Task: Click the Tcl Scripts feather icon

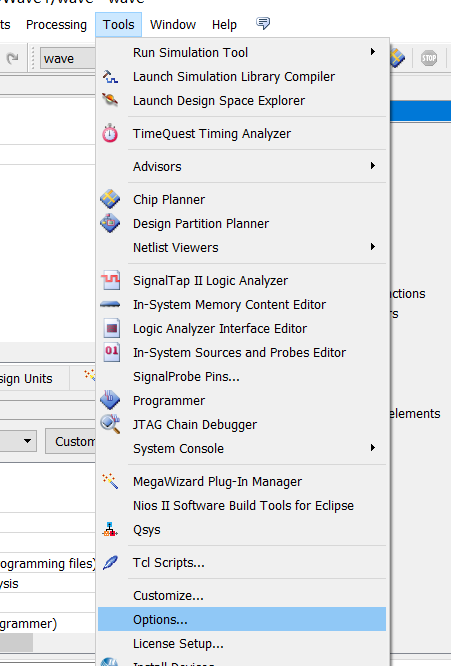Action: tap(110, 563)
